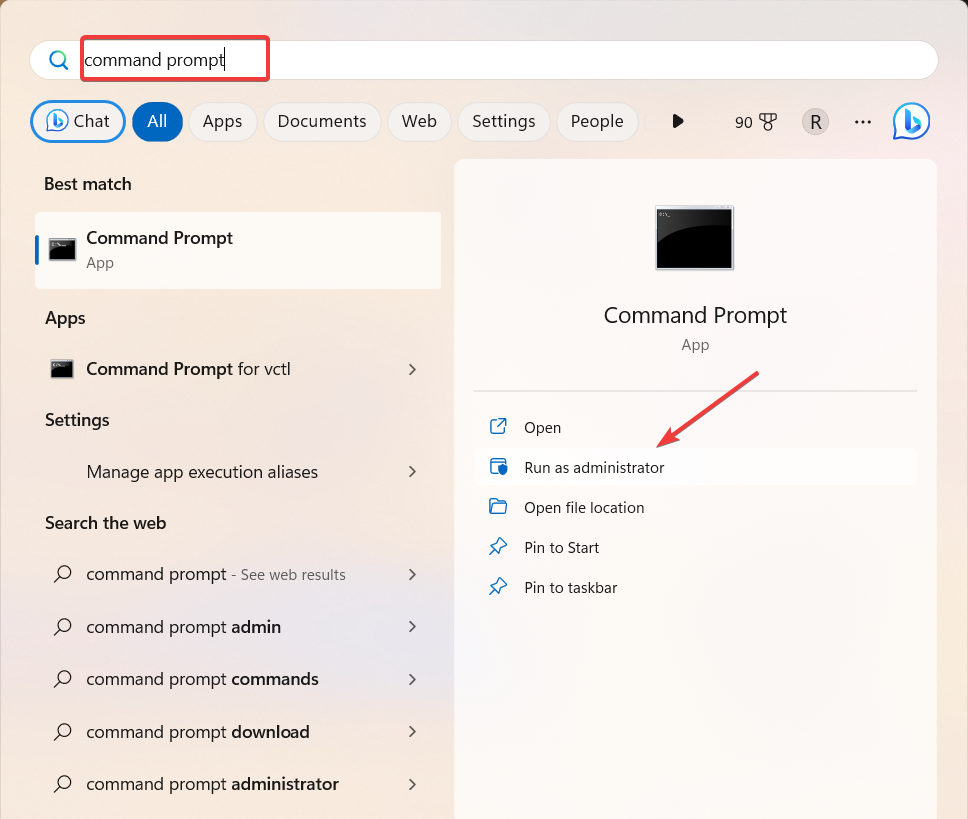
Task: Click the search icon beside 'command prompt download'
Action: (x=62, y=731)
